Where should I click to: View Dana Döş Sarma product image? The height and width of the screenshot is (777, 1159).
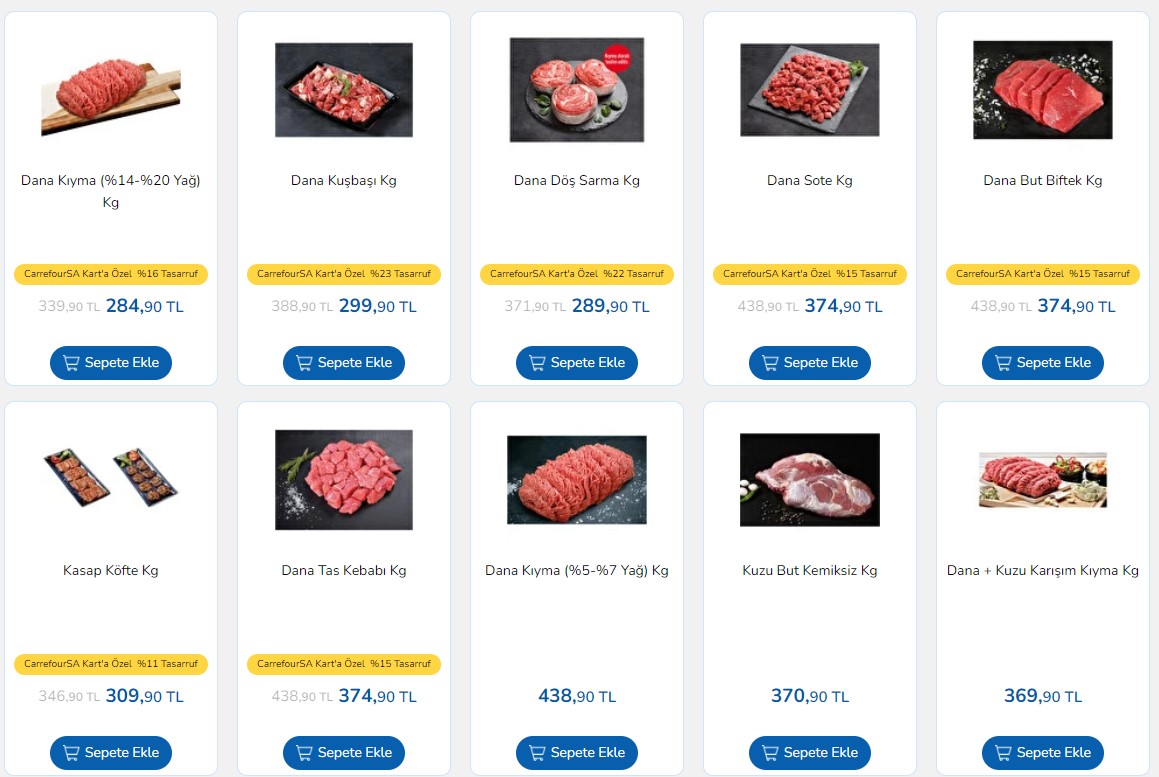point(577,89)
